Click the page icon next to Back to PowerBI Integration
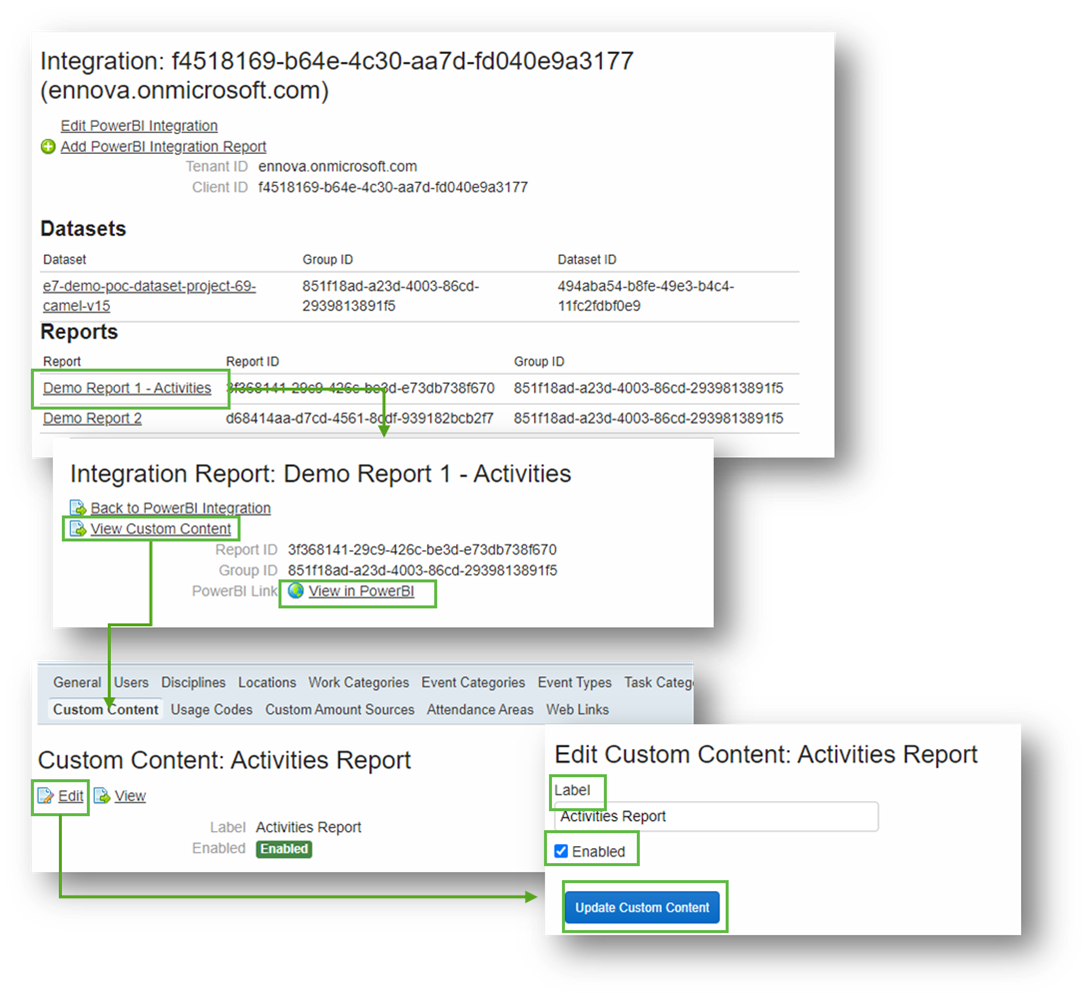 [78, 508]
